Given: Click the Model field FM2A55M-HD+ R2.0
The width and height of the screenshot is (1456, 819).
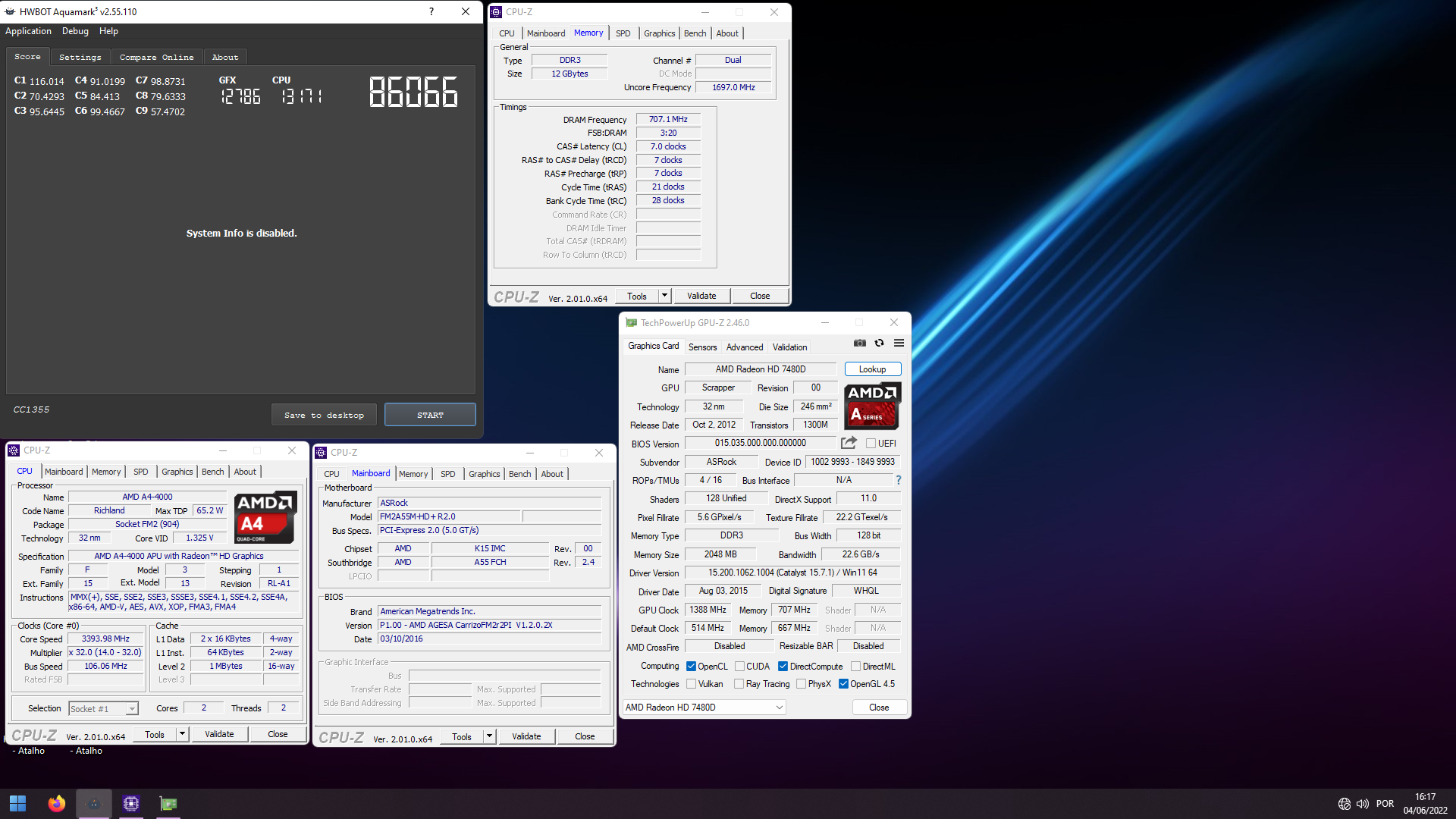Looking at the screenshot, I should coord(448,516).
